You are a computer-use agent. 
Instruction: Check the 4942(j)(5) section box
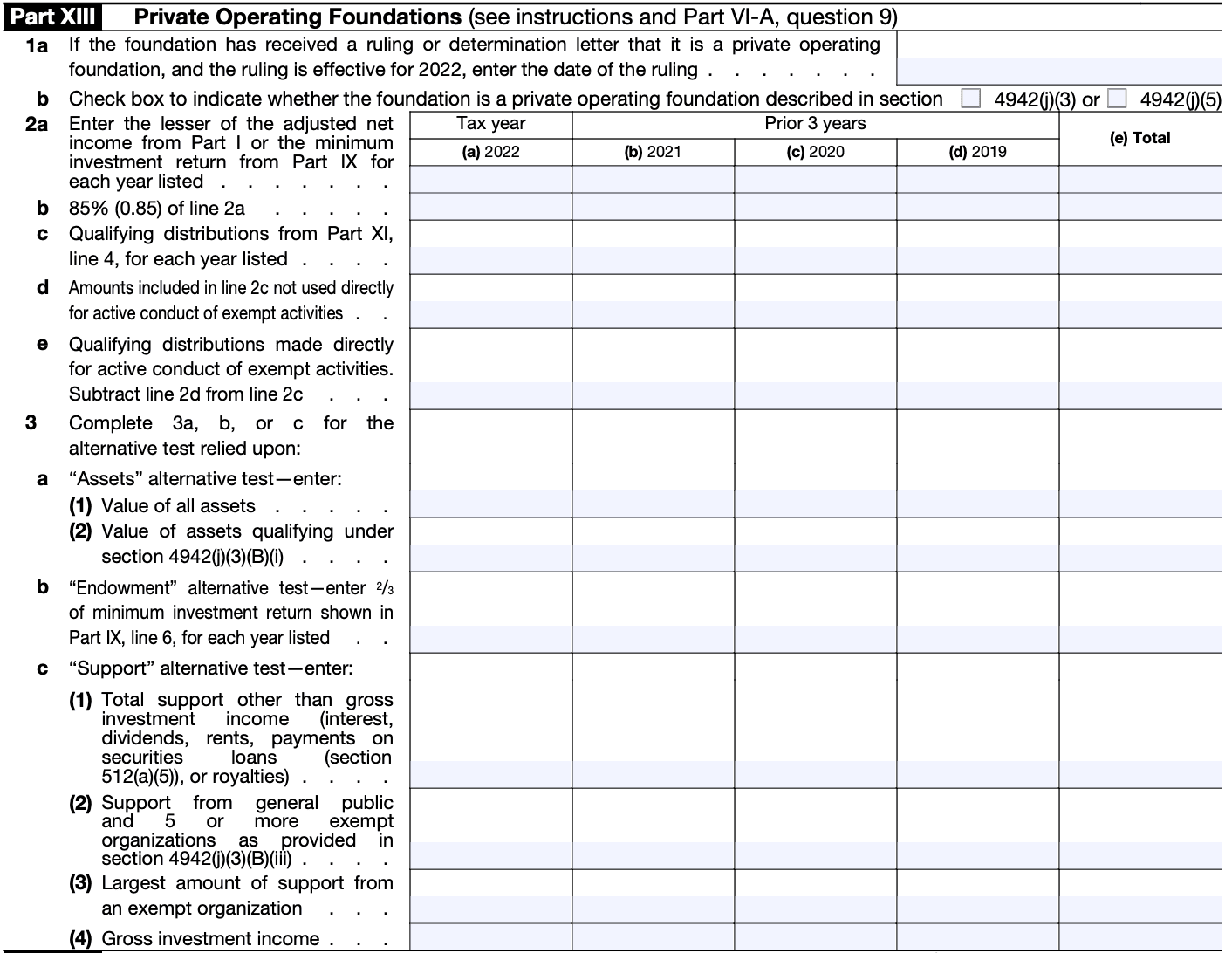tap(1117, 99)
